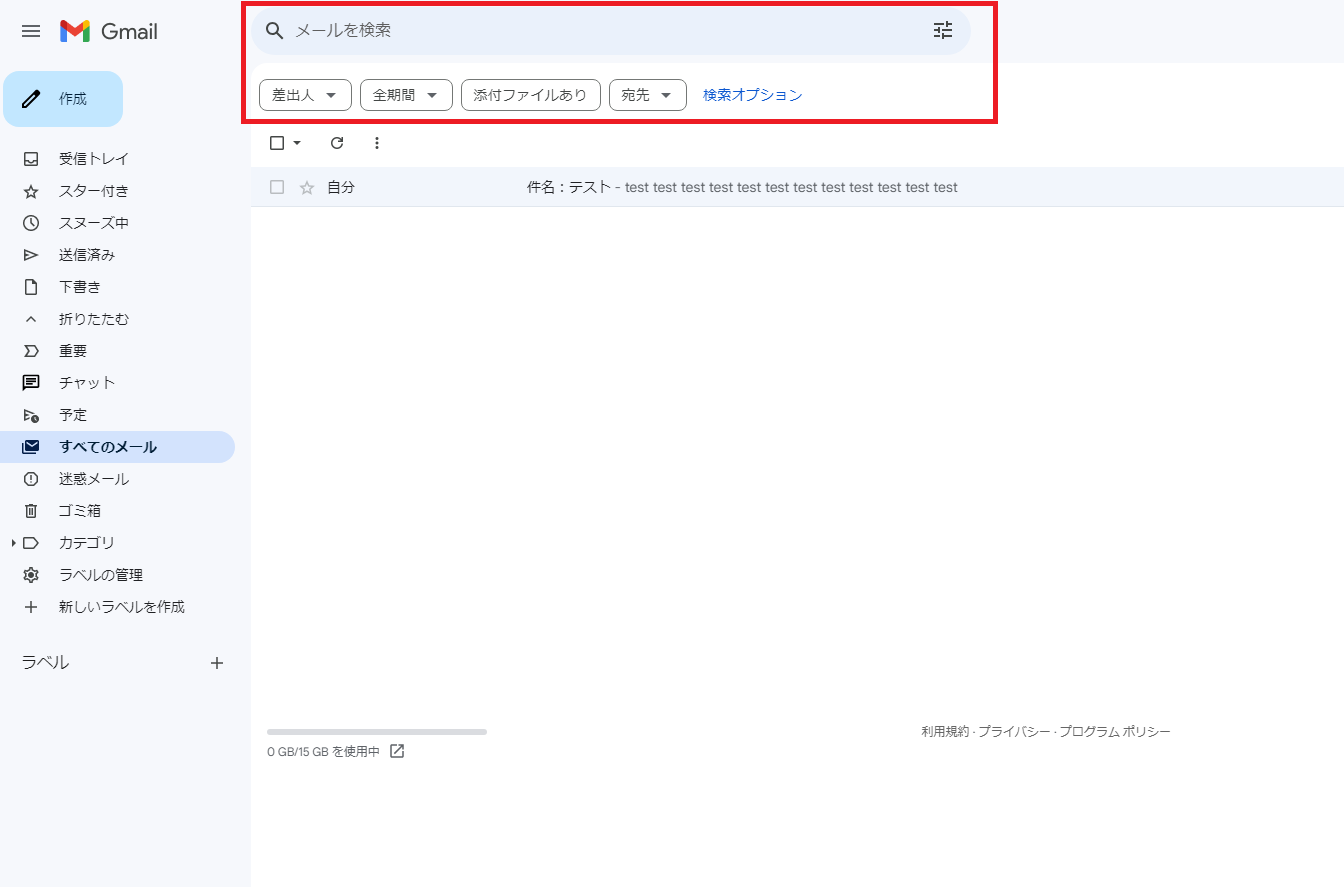This screenshot has height=887, width=1344.
Task: Open the three-dot more options menu
Action: pos(377,143)
